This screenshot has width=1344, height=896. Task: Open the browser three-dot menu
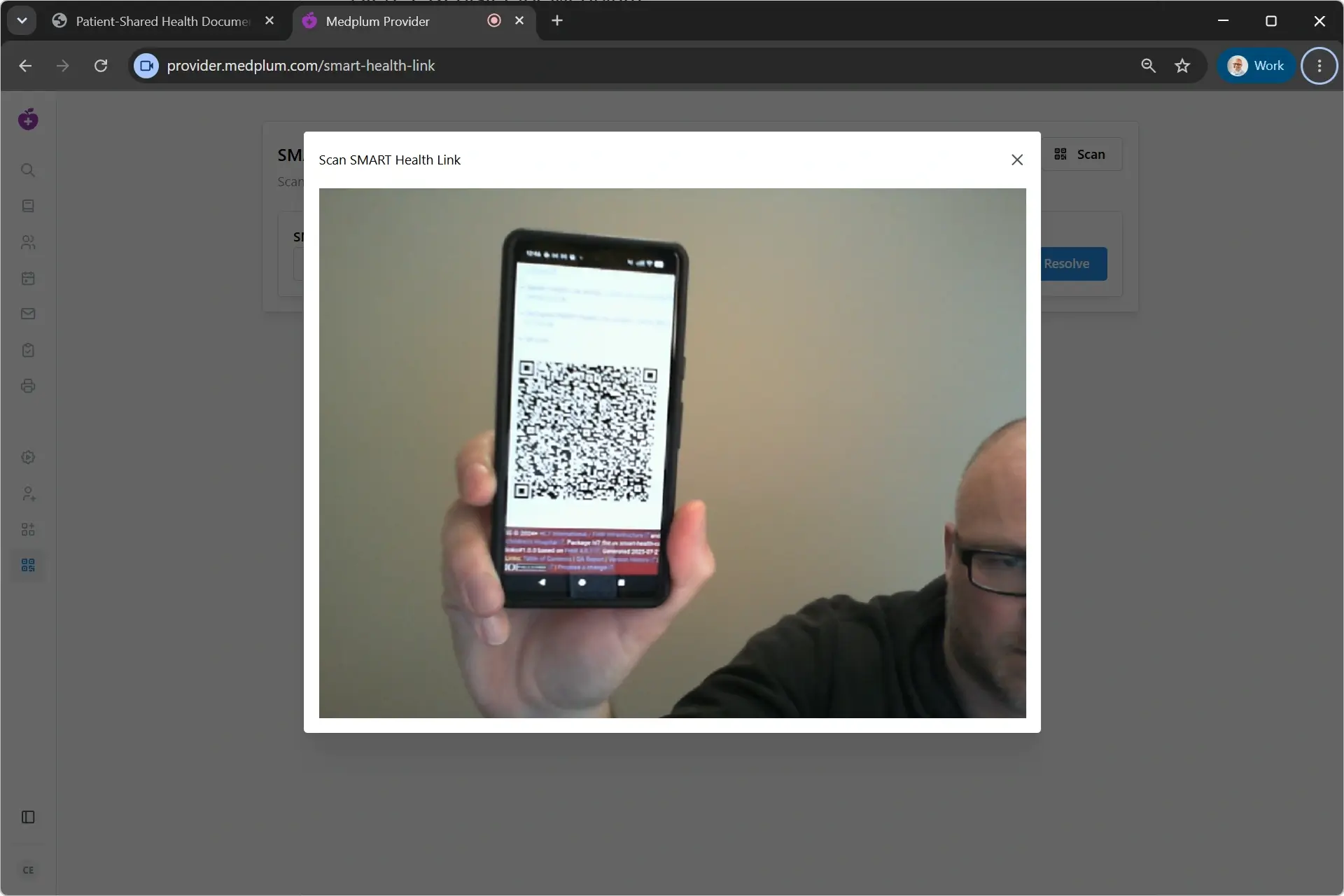[x=1319, y=66]
